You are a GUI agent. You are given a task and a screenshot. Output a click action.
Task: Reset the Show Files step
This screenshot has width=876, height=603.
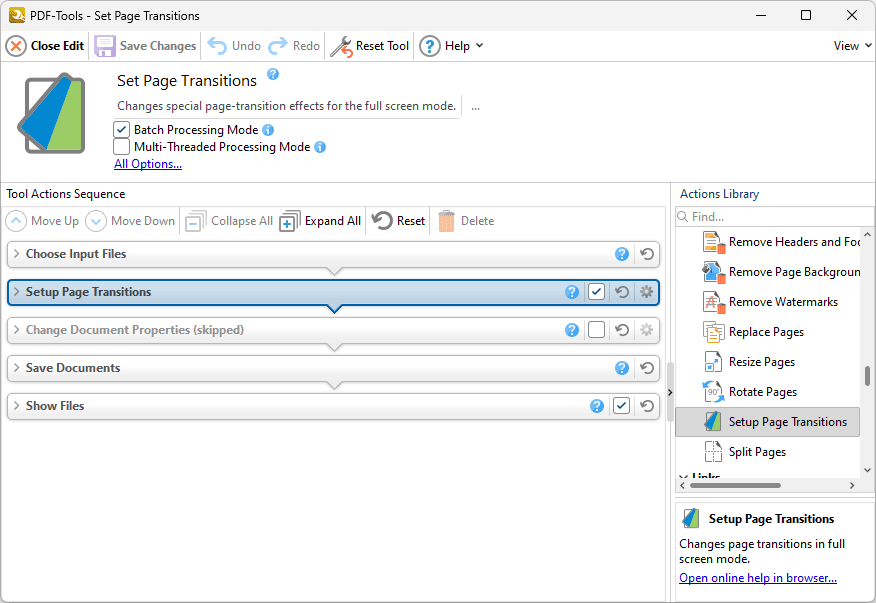point(647,406)
